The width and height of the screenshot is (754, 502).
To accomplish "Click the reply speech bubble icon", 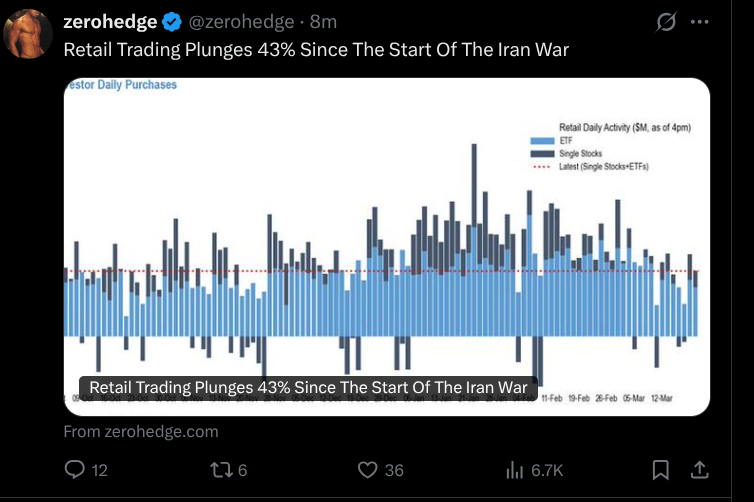I will (74, 470).
